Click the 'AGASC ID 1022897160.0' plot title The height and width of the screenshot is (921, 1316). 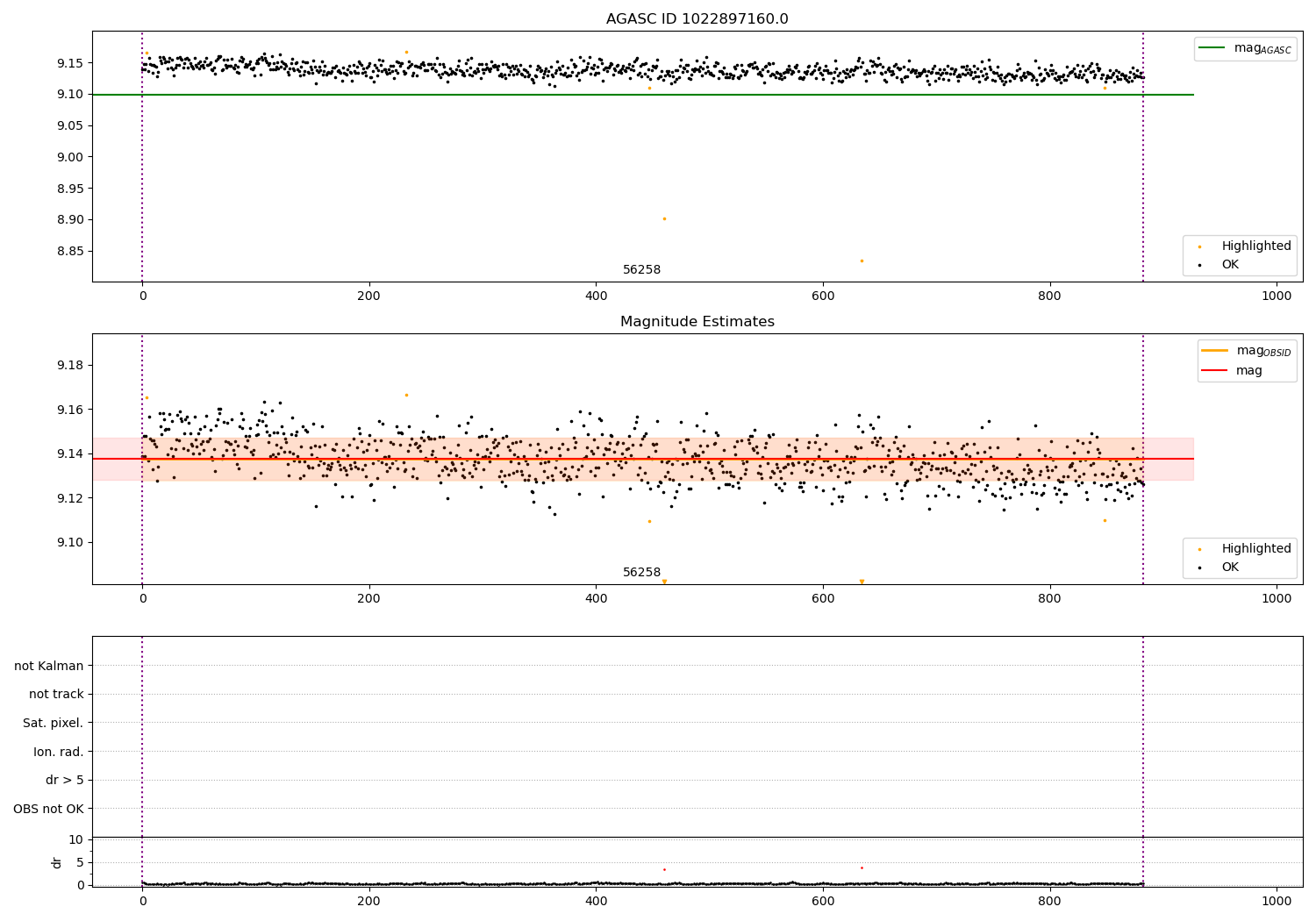tap(697, 19)
